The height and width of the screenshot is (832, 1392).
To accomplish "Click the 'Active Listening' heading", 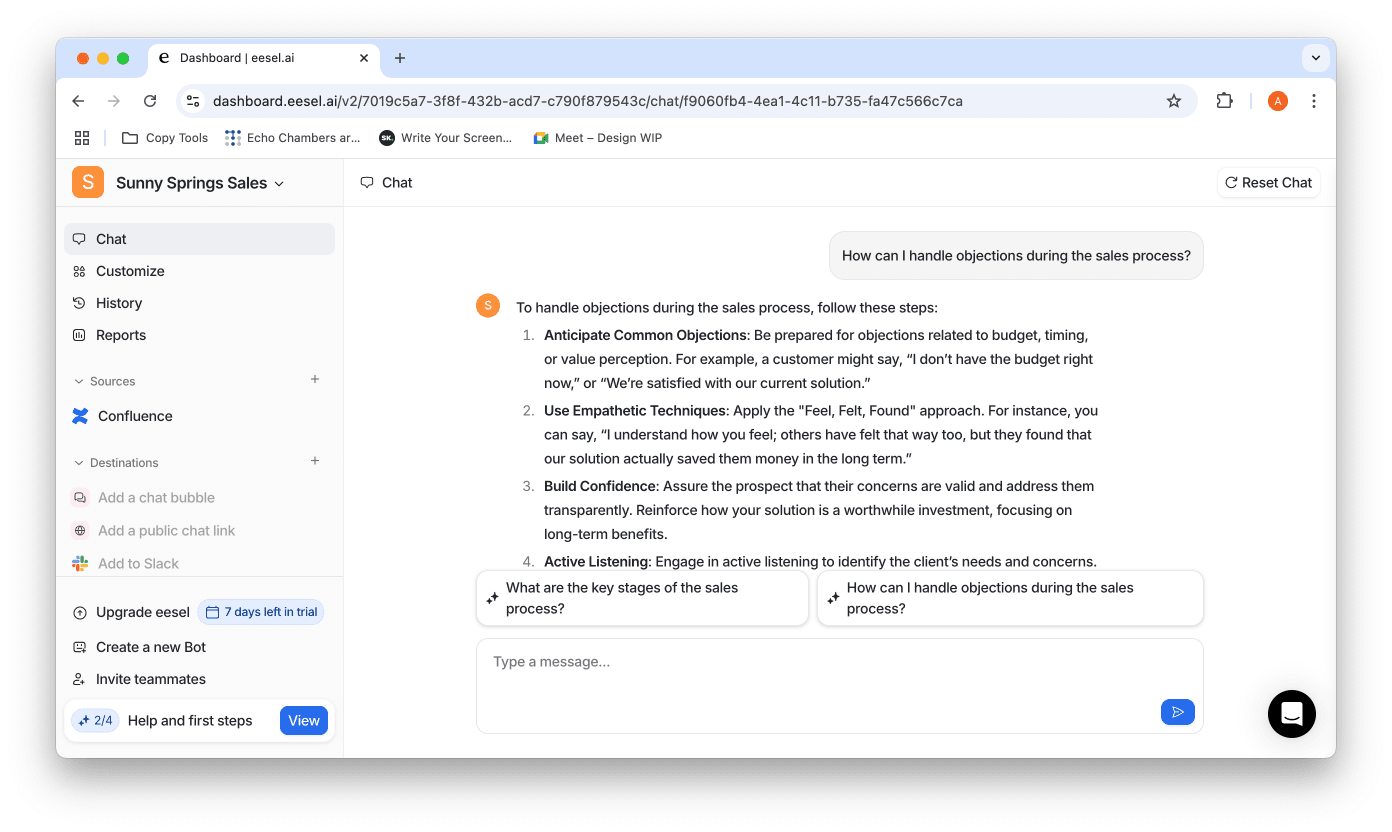I will point(596,562).
